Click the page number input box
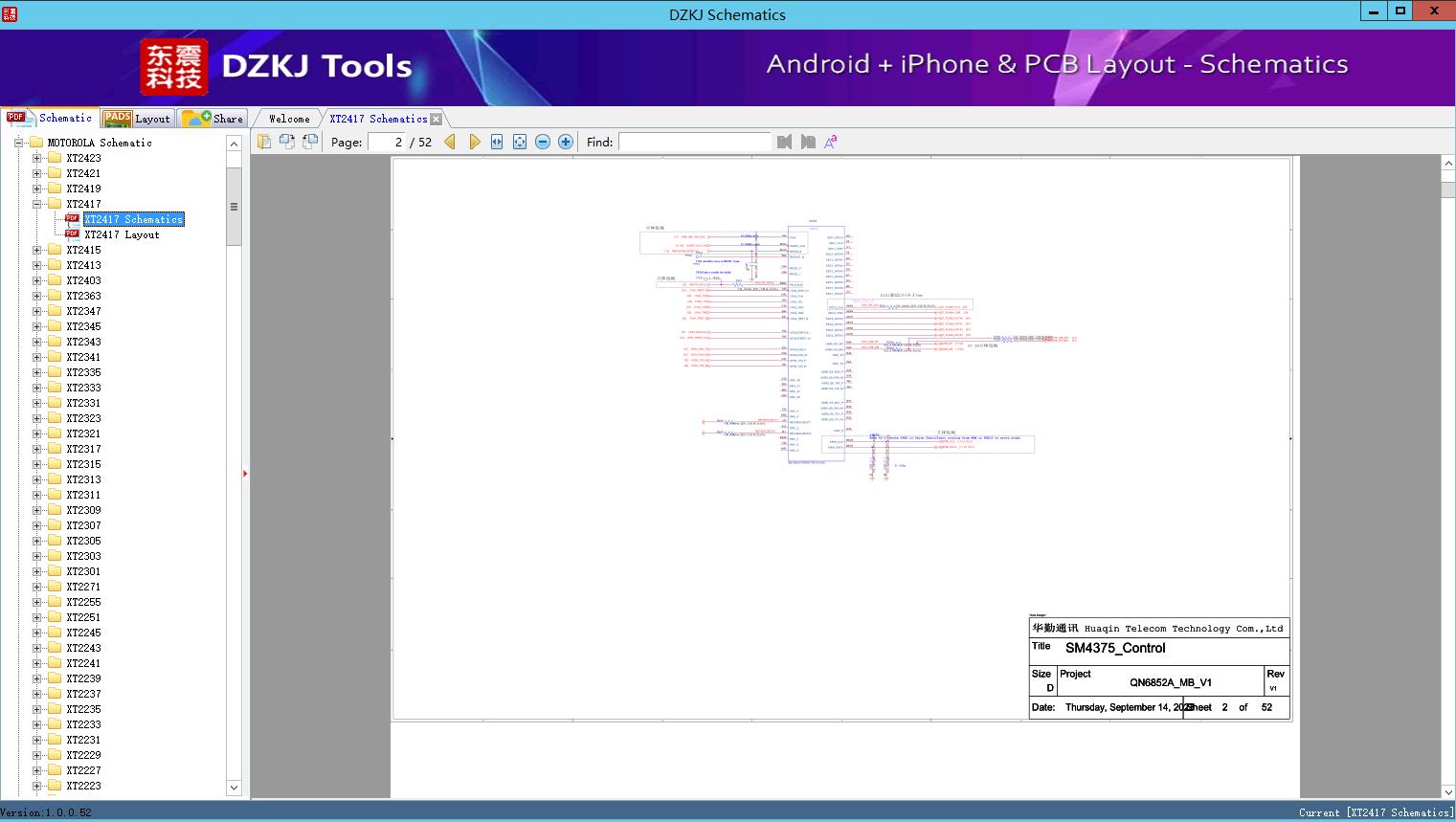 (x=387, y=142)
